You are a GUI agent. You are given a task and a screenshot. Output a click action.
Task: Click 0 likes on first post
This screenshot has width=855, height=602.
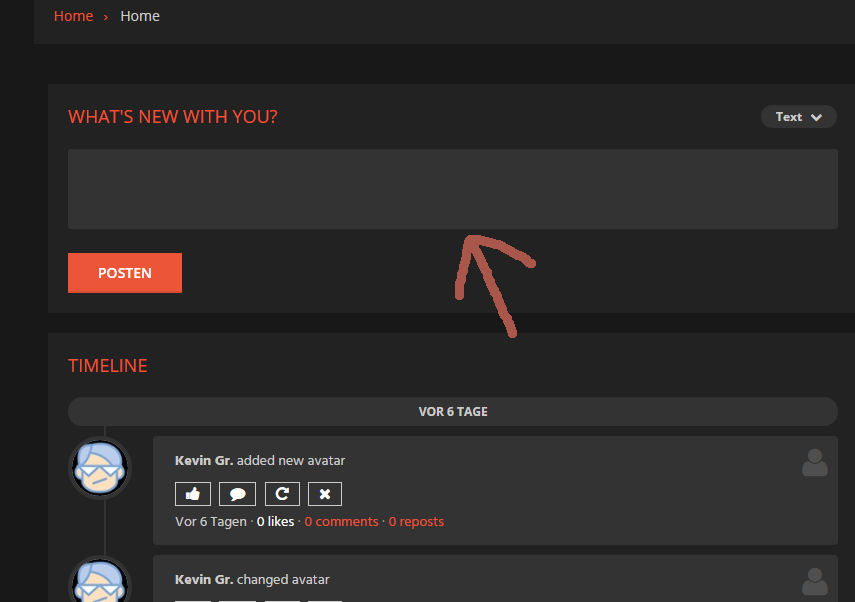pyautogui.click(x=275, y=522)
